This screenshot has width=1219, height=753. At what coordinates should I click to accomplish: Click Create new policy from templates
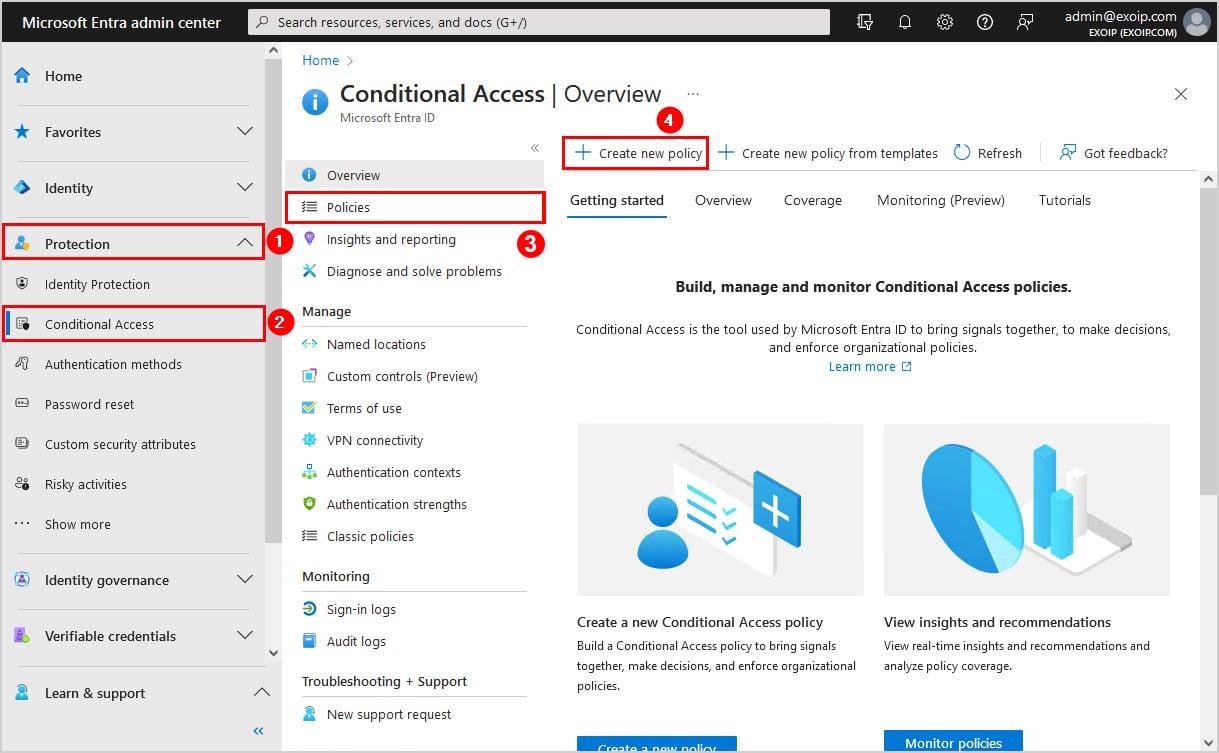tap(828, 153)
